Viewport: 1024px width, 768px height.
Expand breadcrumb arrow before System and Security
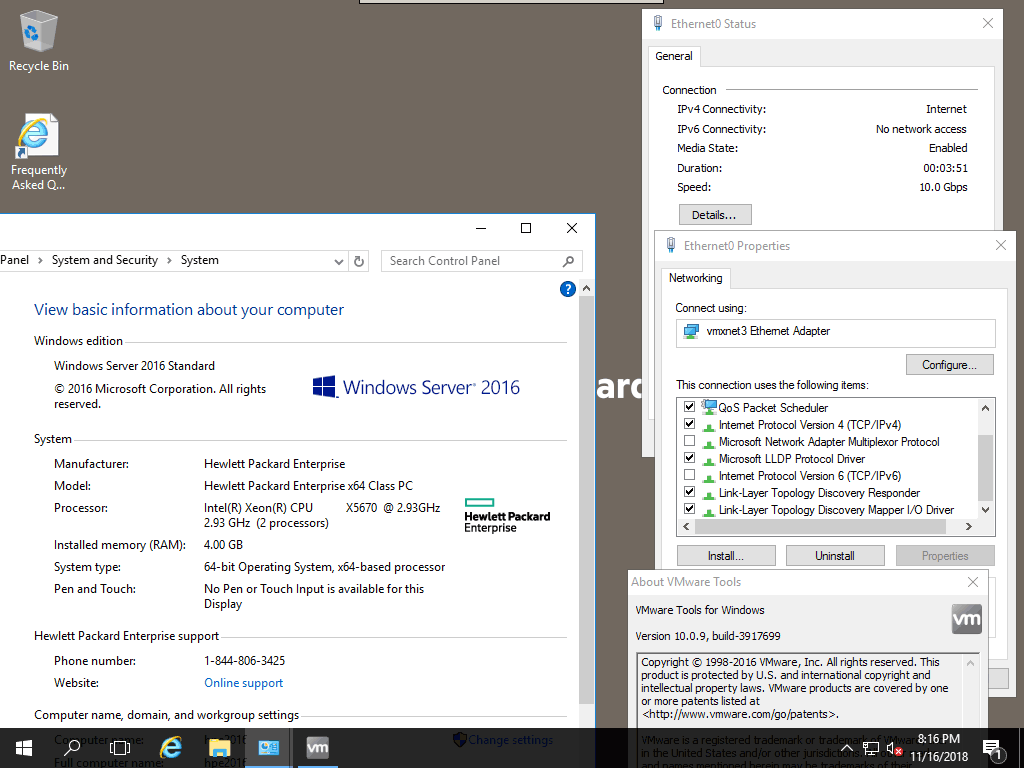pos(40,261)
